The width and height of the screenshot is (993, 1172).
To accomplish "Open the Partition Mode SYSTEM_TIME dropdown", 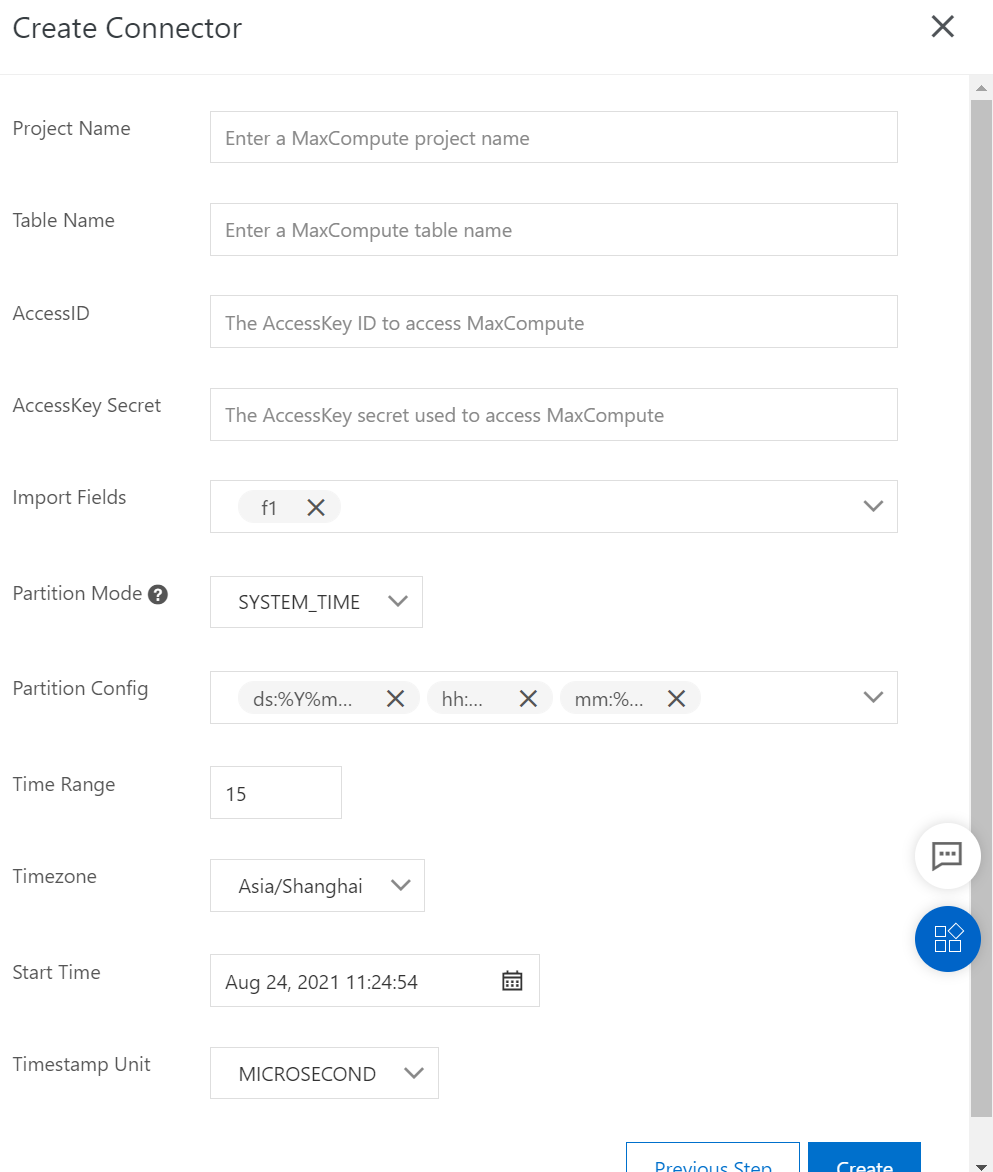I will (x=316, y=602).
